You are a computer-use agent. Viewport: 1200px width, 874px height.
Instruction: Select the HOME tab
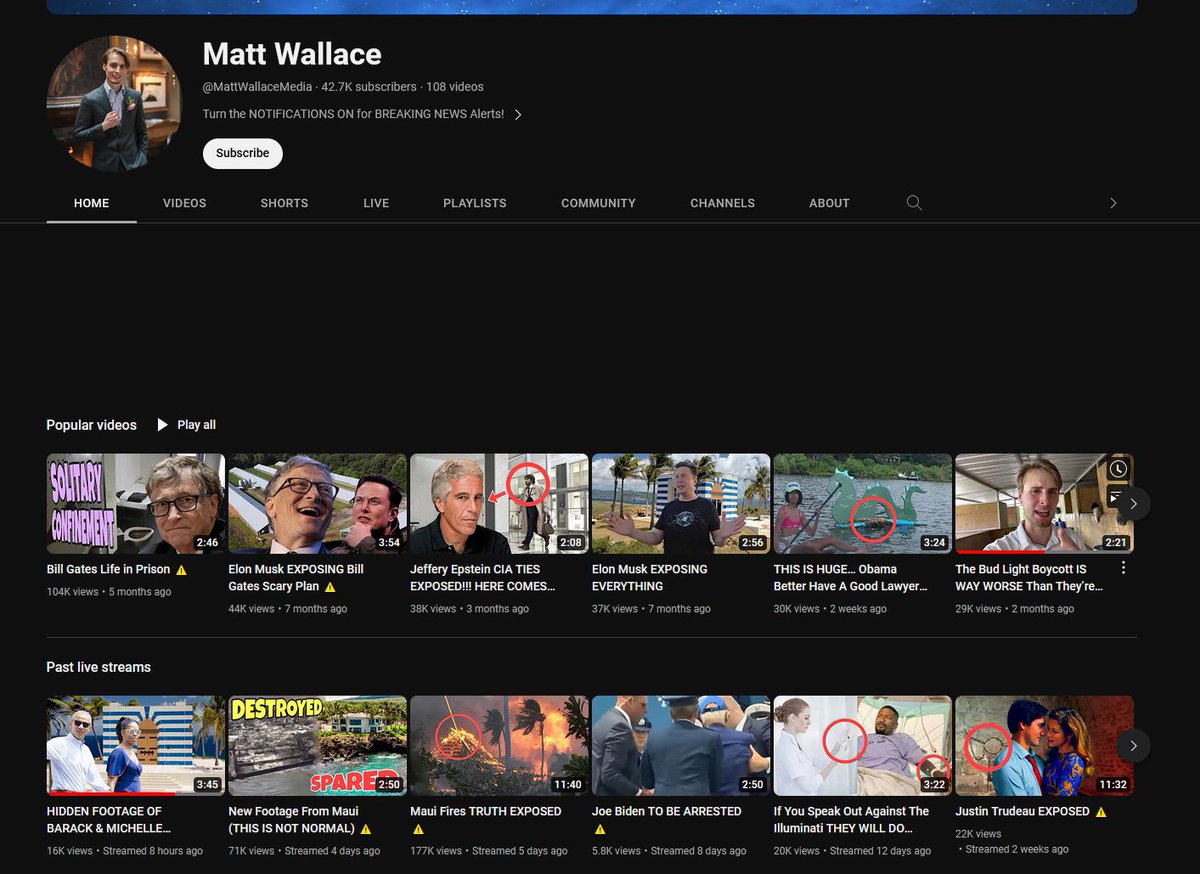coord(91,203)
